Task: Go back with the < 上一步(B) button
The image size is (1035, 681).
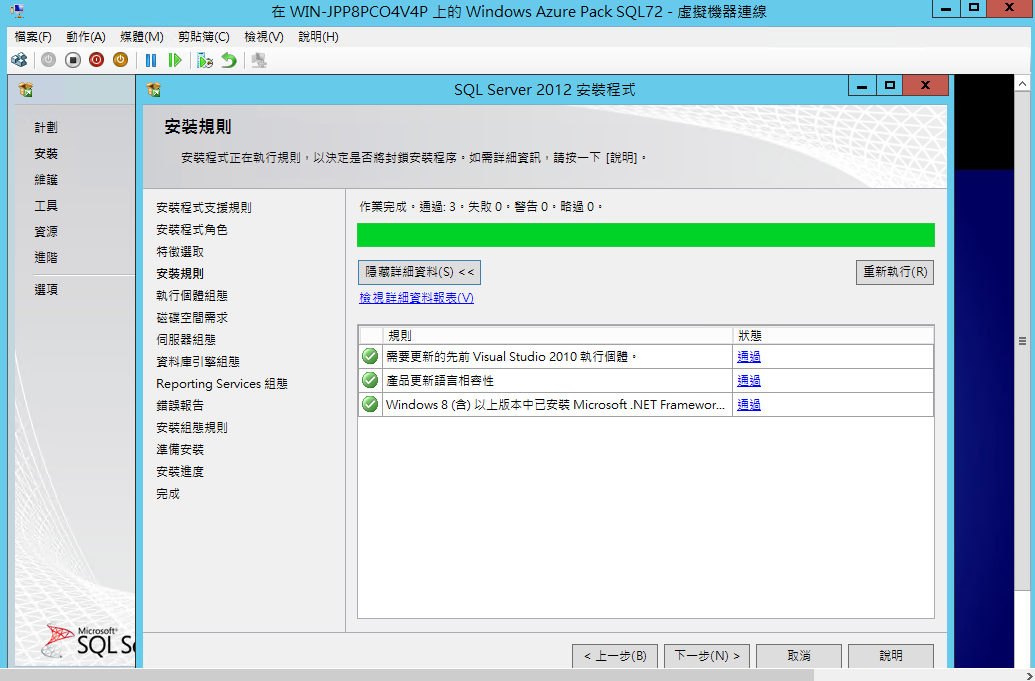Action: point(615,656)
